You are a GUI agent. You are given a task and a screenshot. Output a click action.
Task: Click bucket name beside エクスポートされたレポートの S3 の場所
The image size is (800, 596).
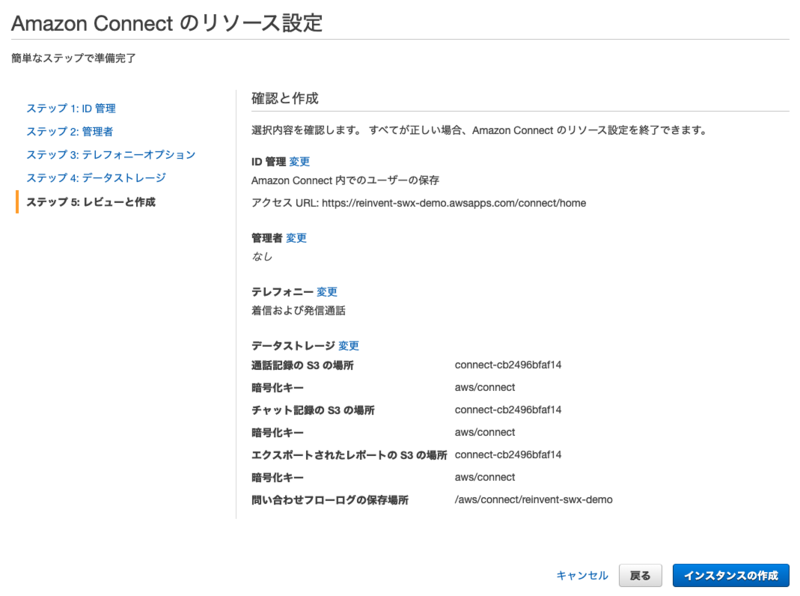click(x=508, y=455)
